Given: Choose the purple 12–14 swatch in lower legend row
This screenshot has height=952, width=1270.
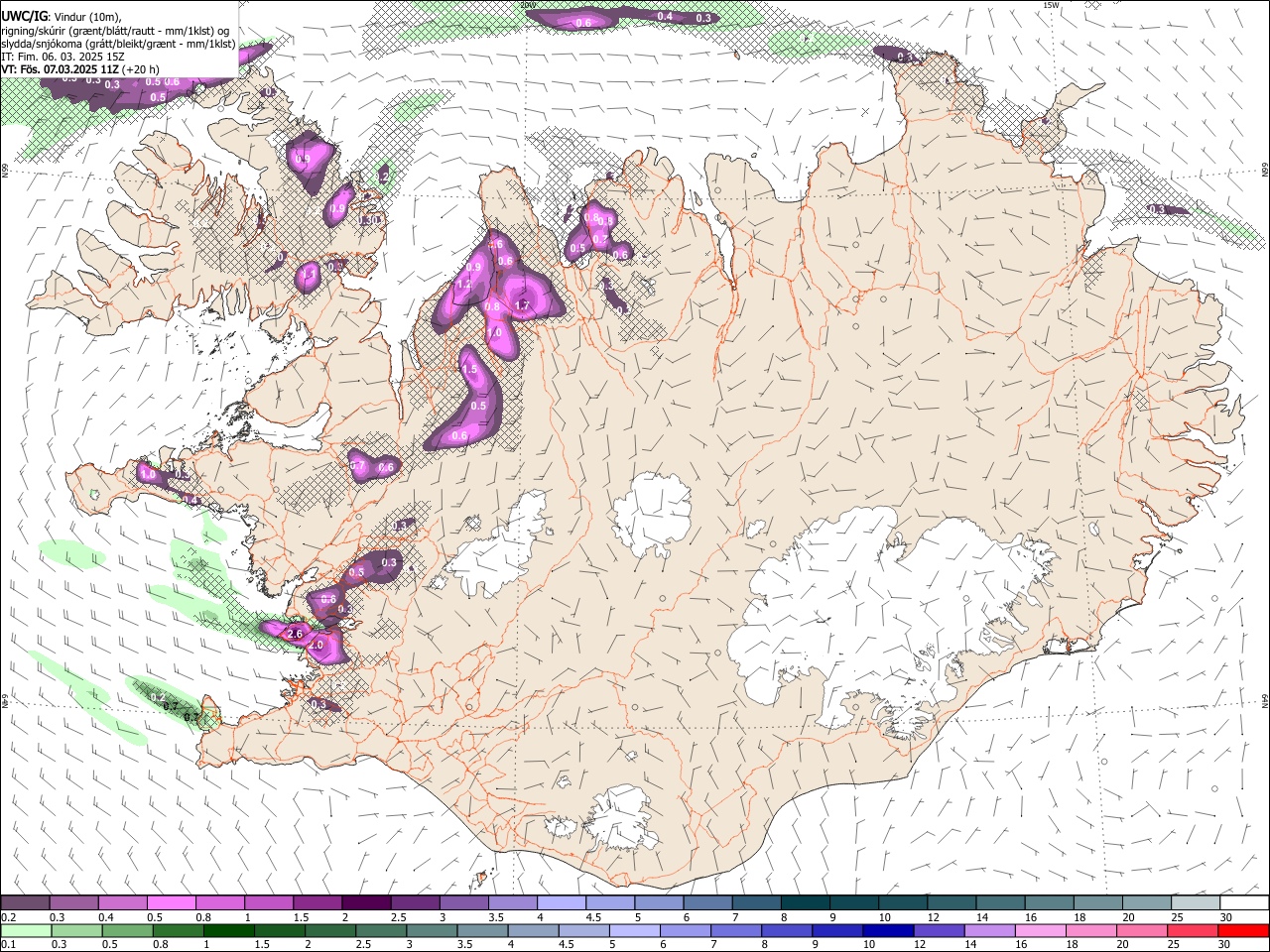Looking at the screenshot, I should point(938,930).
